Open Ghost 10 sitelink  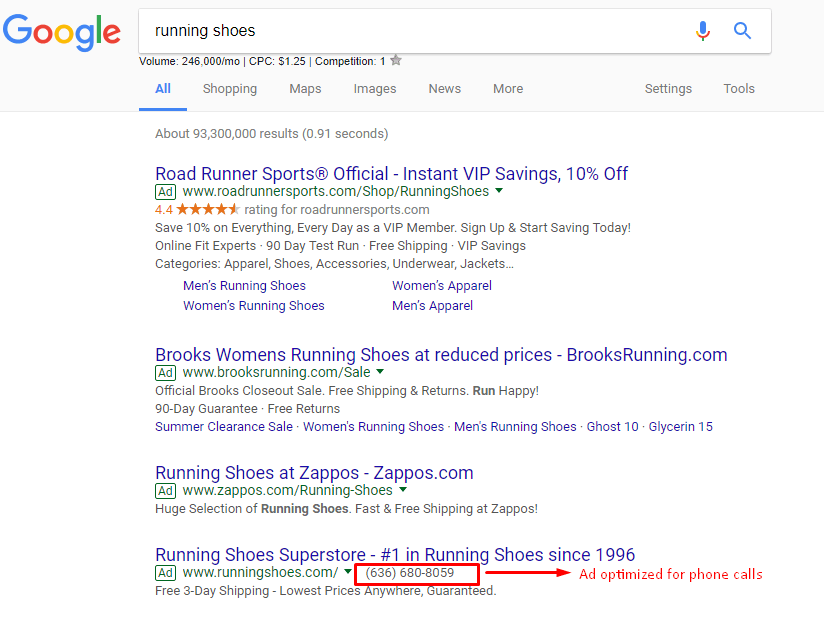click(613, 426)
